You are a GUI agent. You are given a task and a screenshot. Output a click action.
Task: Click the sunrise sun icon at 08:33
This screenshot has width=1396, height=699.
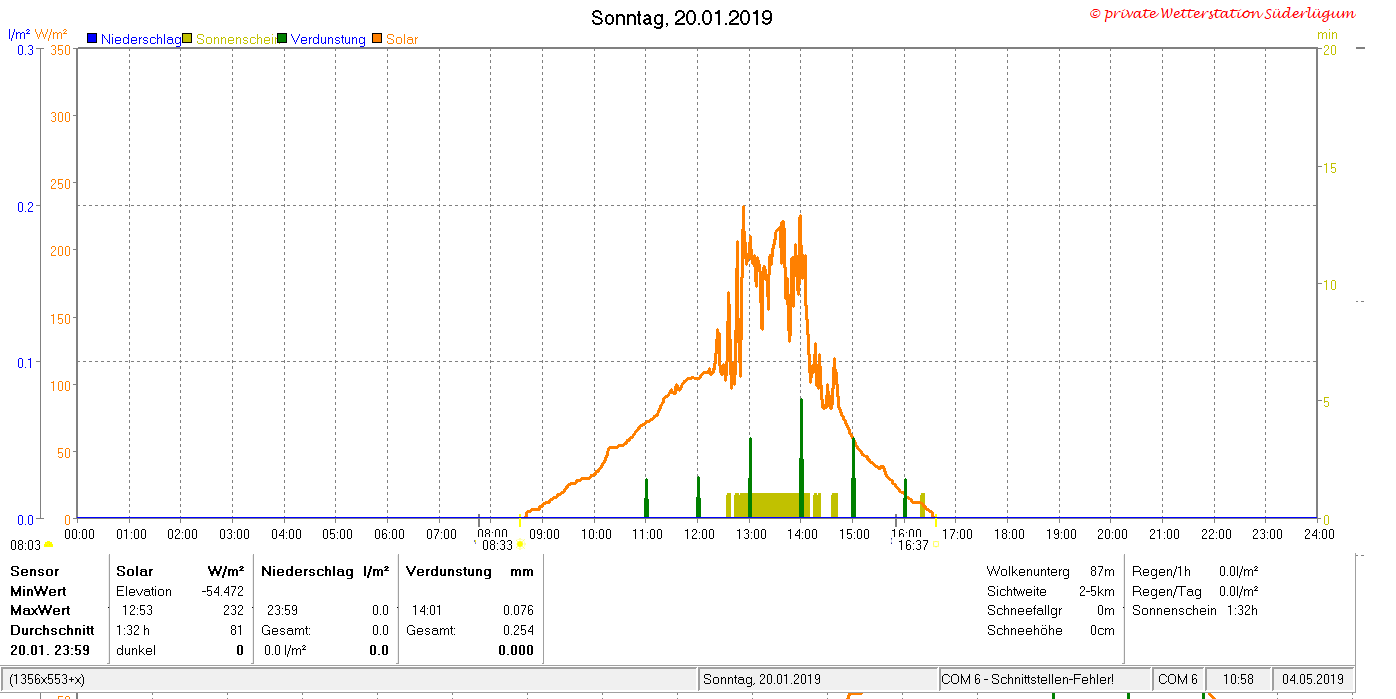520,545
